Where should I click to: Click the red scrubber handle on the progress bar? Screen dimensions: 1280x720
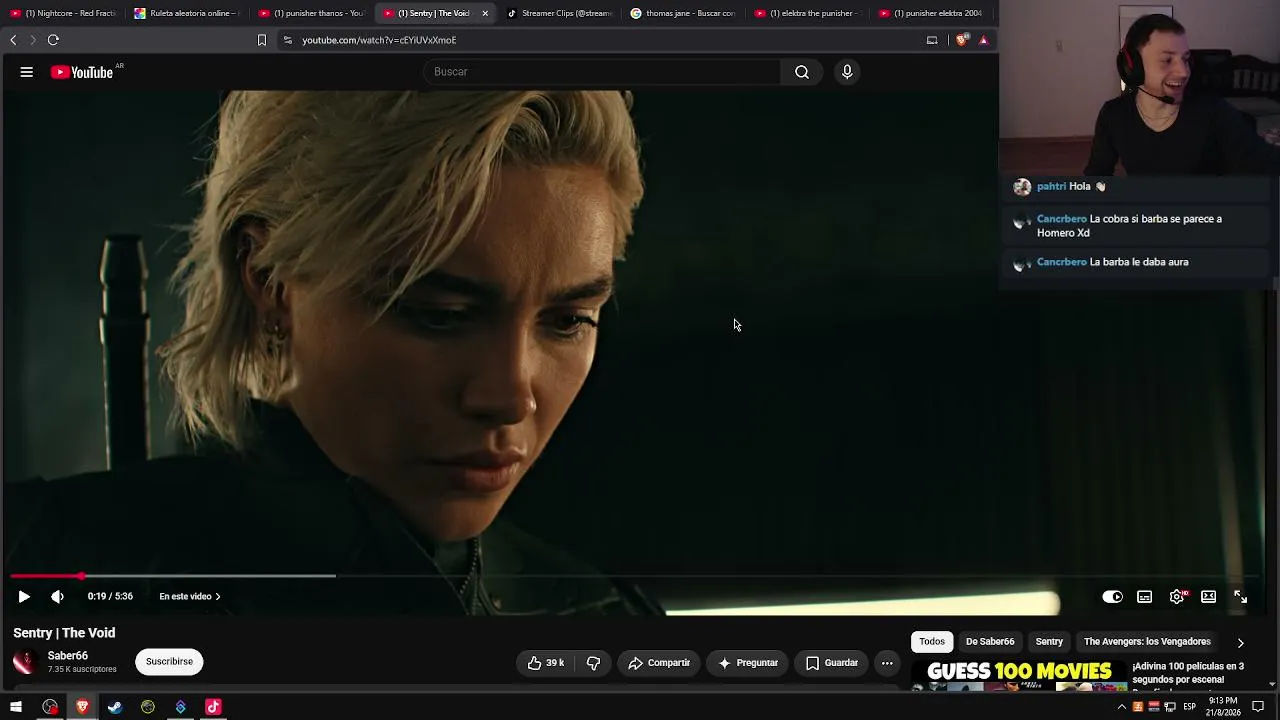click(81, 576)
